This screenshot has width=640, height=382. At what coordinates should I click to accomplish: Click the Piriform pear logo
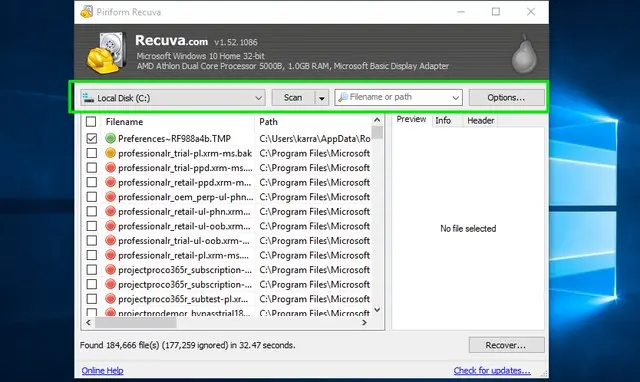(524, 55)
